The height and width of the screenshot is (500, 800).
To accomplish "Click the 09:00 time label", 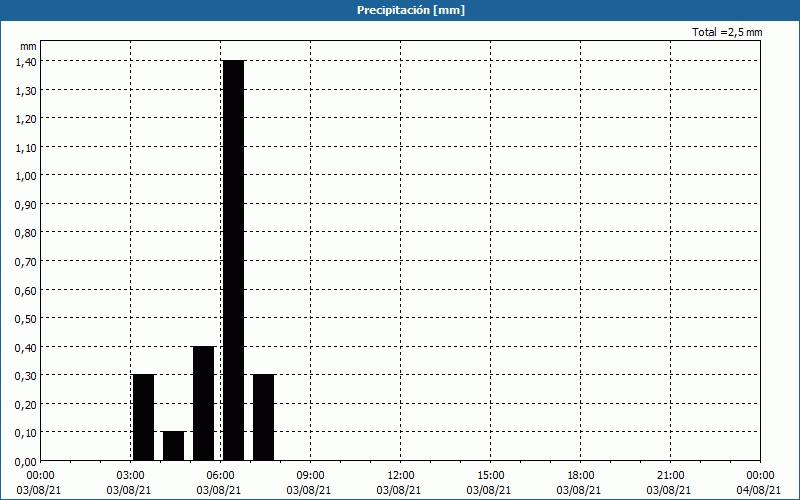I will [x=311, y=476].
